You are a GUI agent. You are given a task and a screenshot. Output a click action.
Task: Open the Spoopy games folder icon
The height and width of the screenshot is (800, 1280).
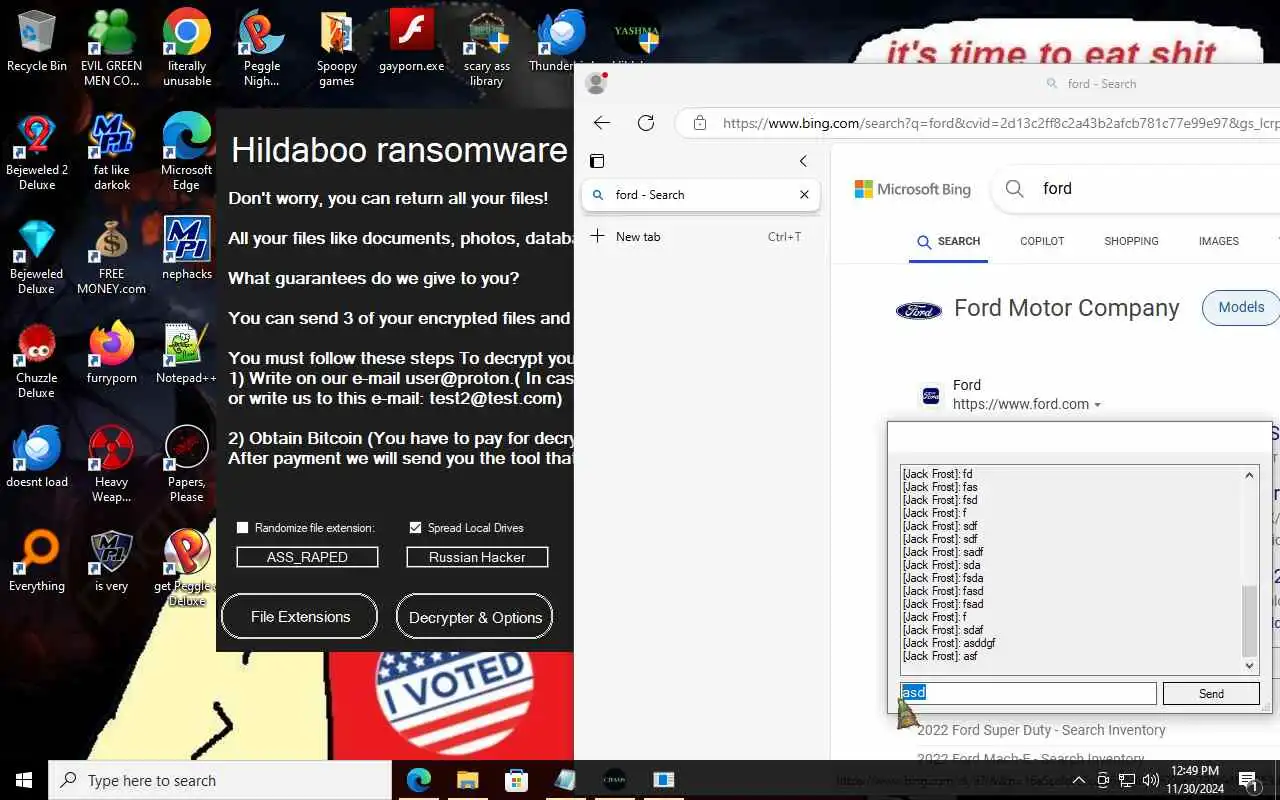(337, 48)
